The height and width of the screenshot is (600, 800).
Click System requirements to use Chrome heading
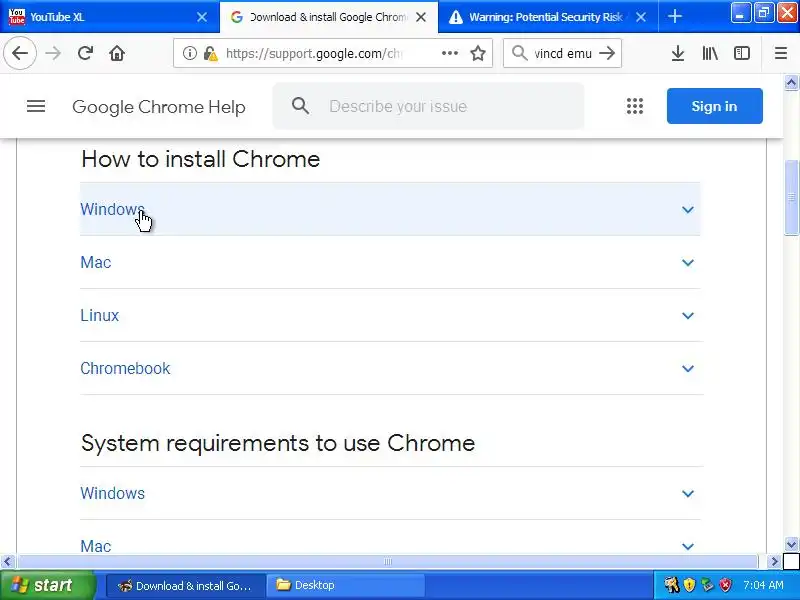(278, 443)
